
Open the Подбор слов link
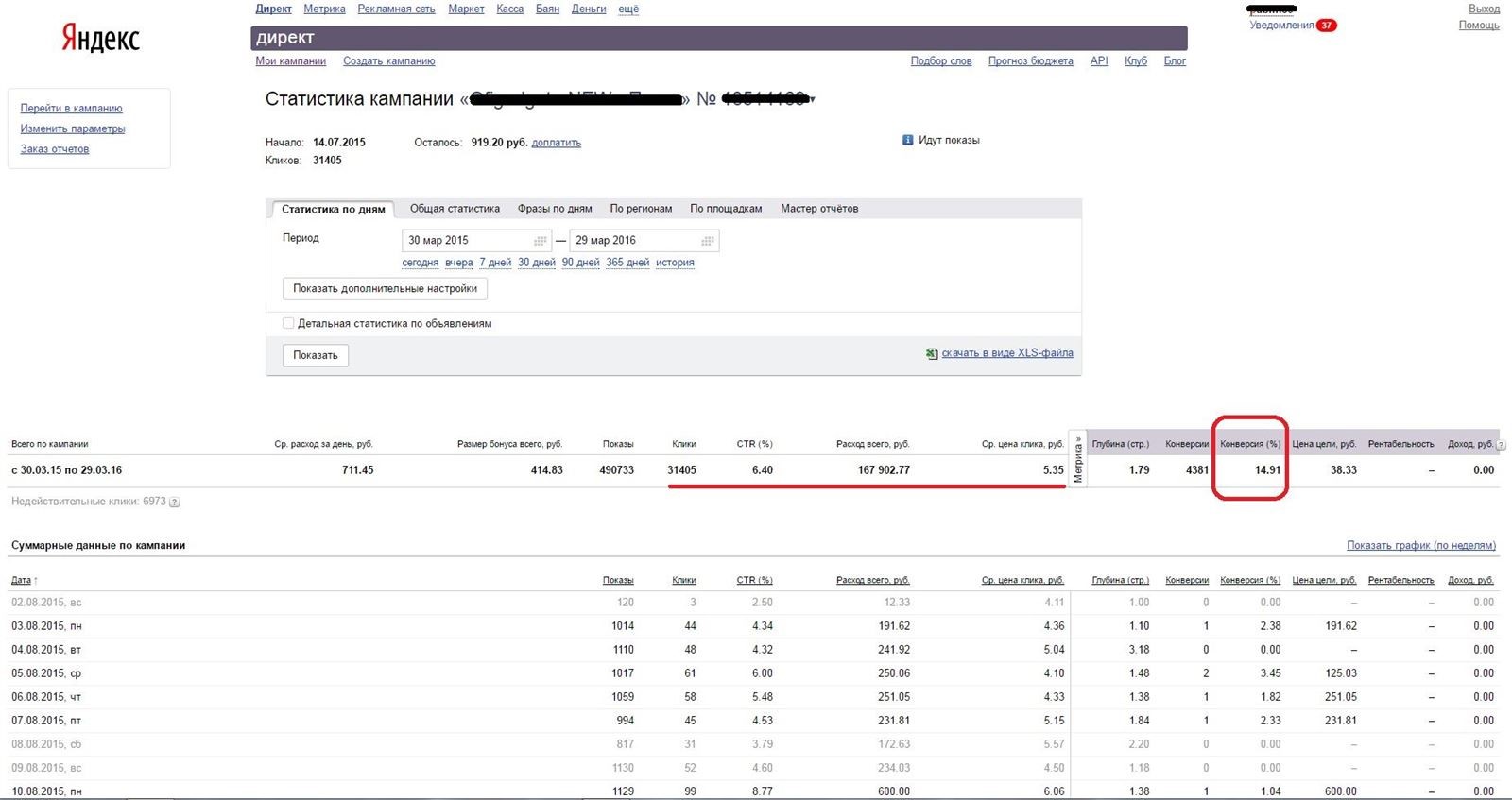pyautogui.click(x=941, y=61)
